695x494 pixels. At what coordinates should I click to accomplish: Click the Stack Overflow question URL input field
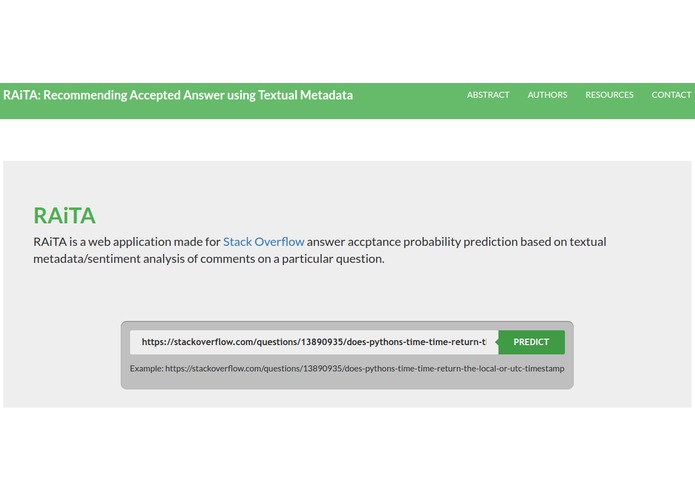314,342
